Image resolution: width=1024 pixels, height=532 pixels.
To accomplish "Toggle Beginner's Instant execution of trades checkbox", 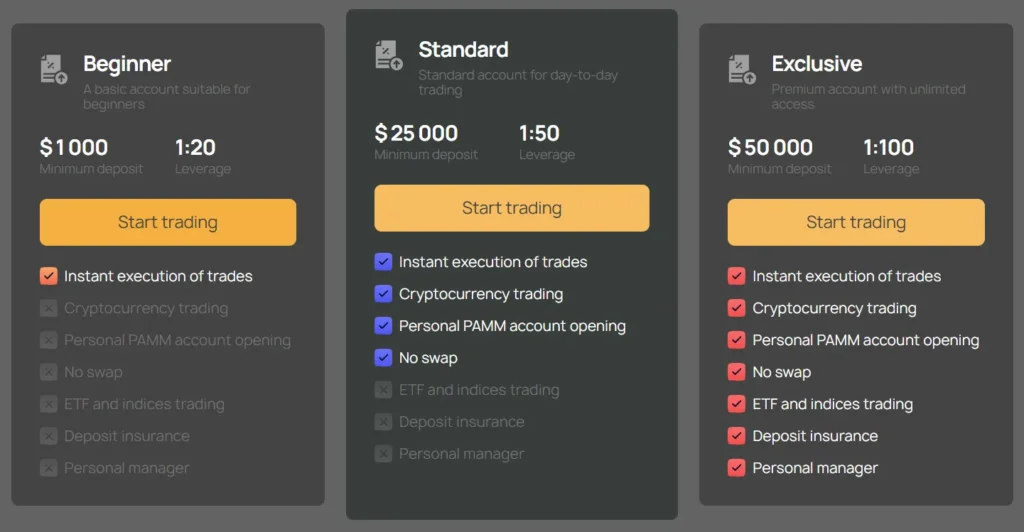I will tap(48, 276).
